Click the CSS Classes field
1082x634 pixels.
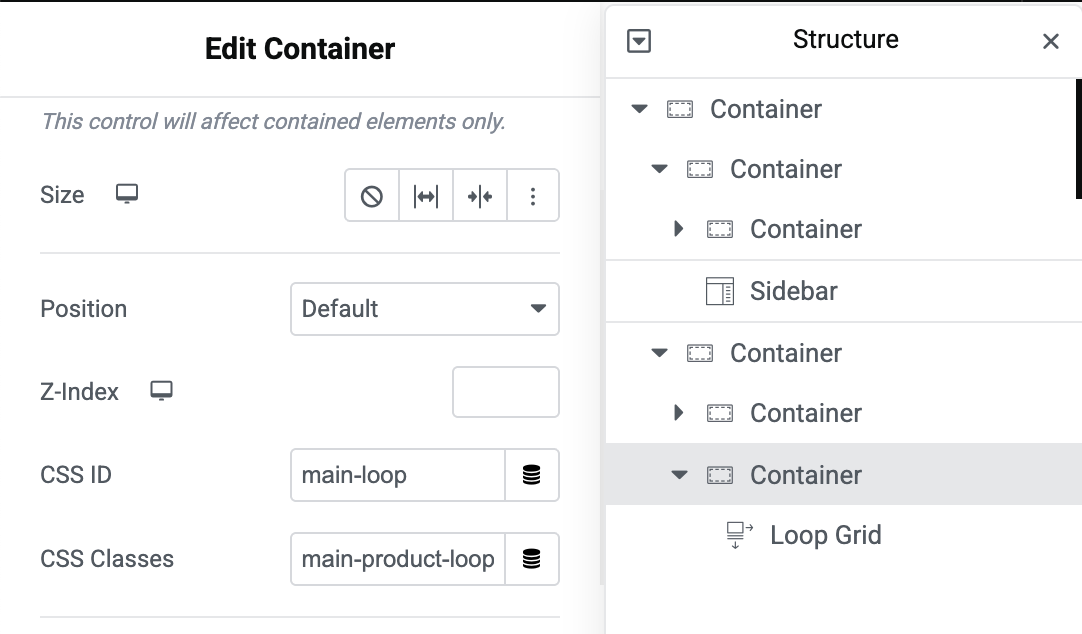[397, 560]
